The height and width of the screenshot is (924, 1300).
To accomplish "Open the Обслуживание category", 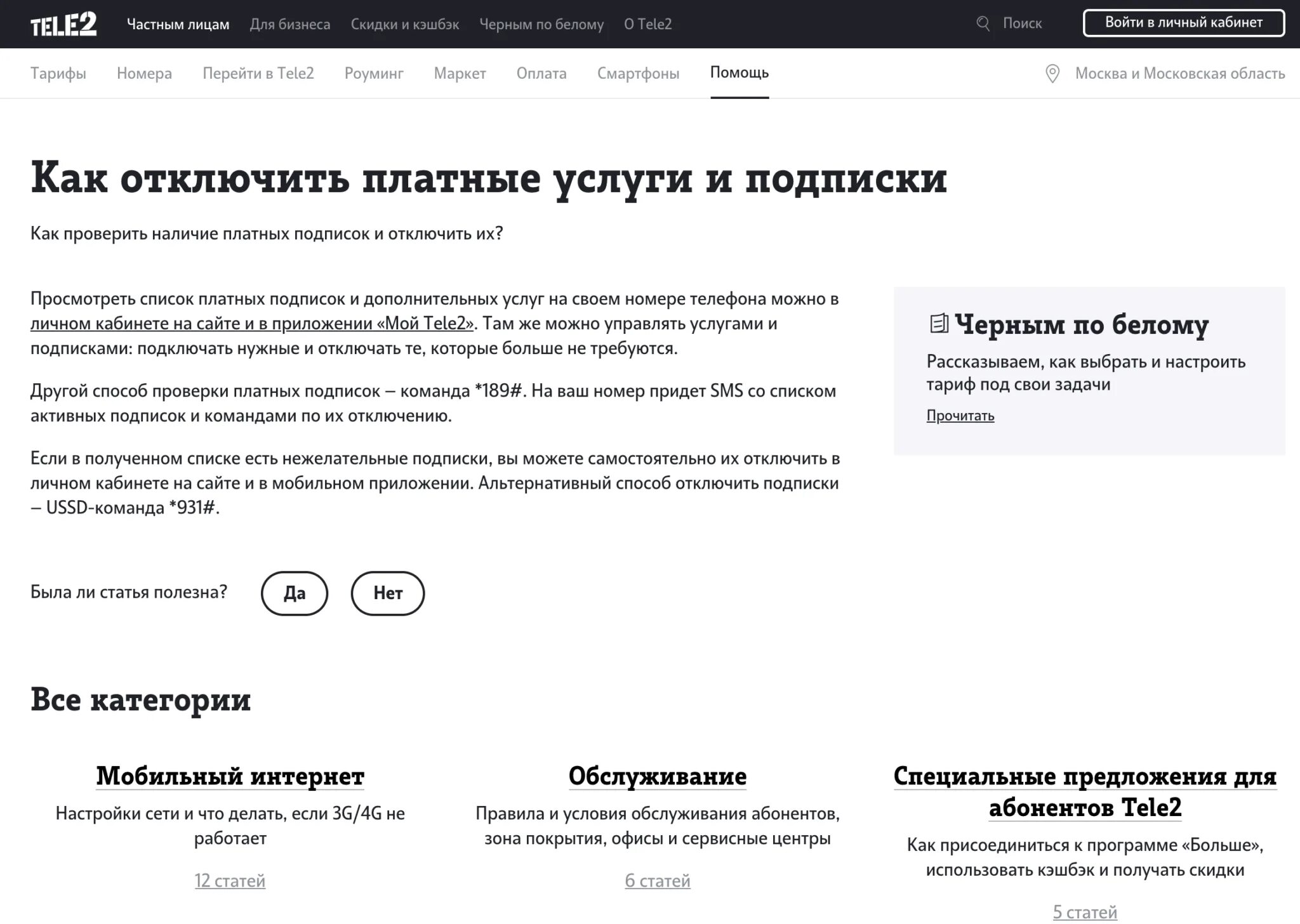I will 658,776.
